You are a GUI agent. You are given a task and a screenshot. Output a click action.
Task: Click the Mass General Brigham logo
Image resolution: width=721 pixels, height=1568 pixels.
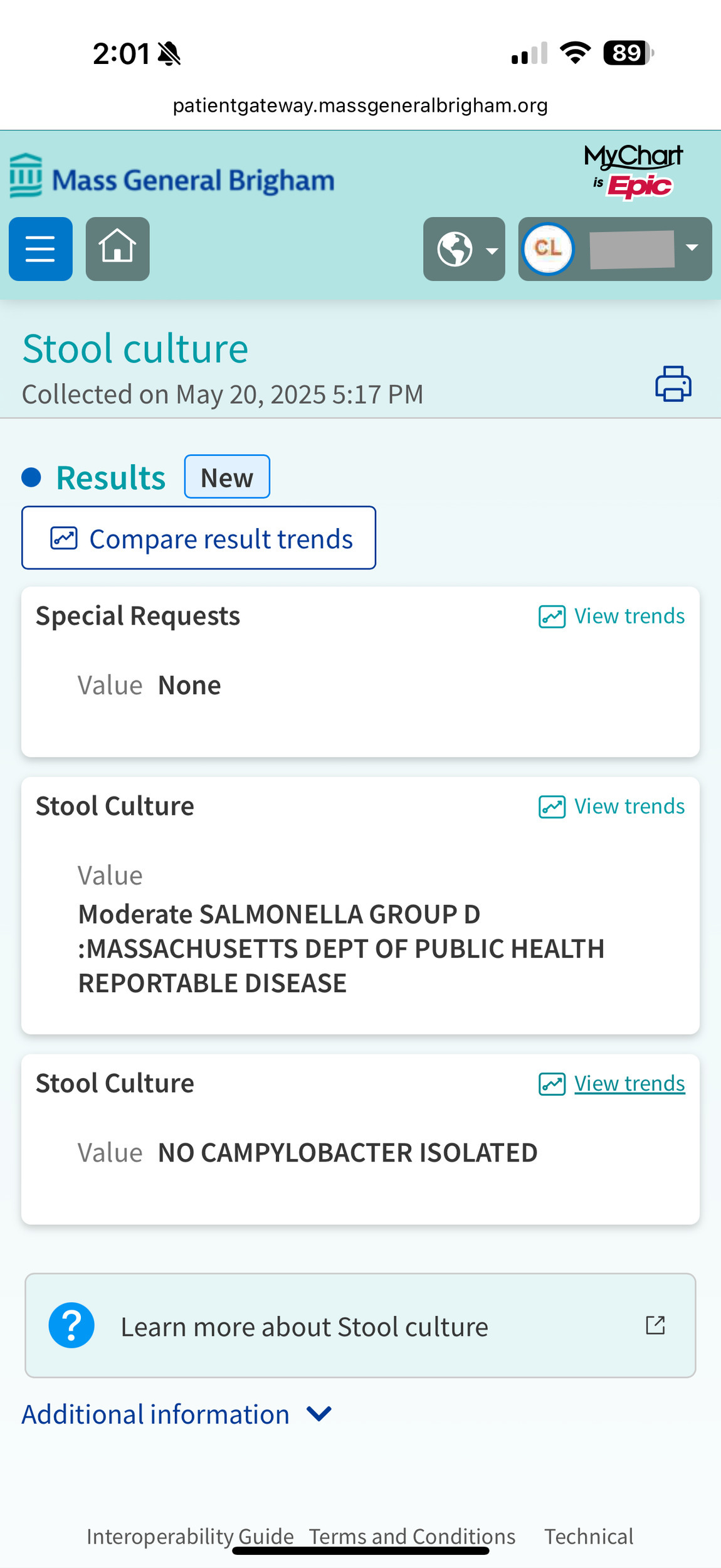172,179
